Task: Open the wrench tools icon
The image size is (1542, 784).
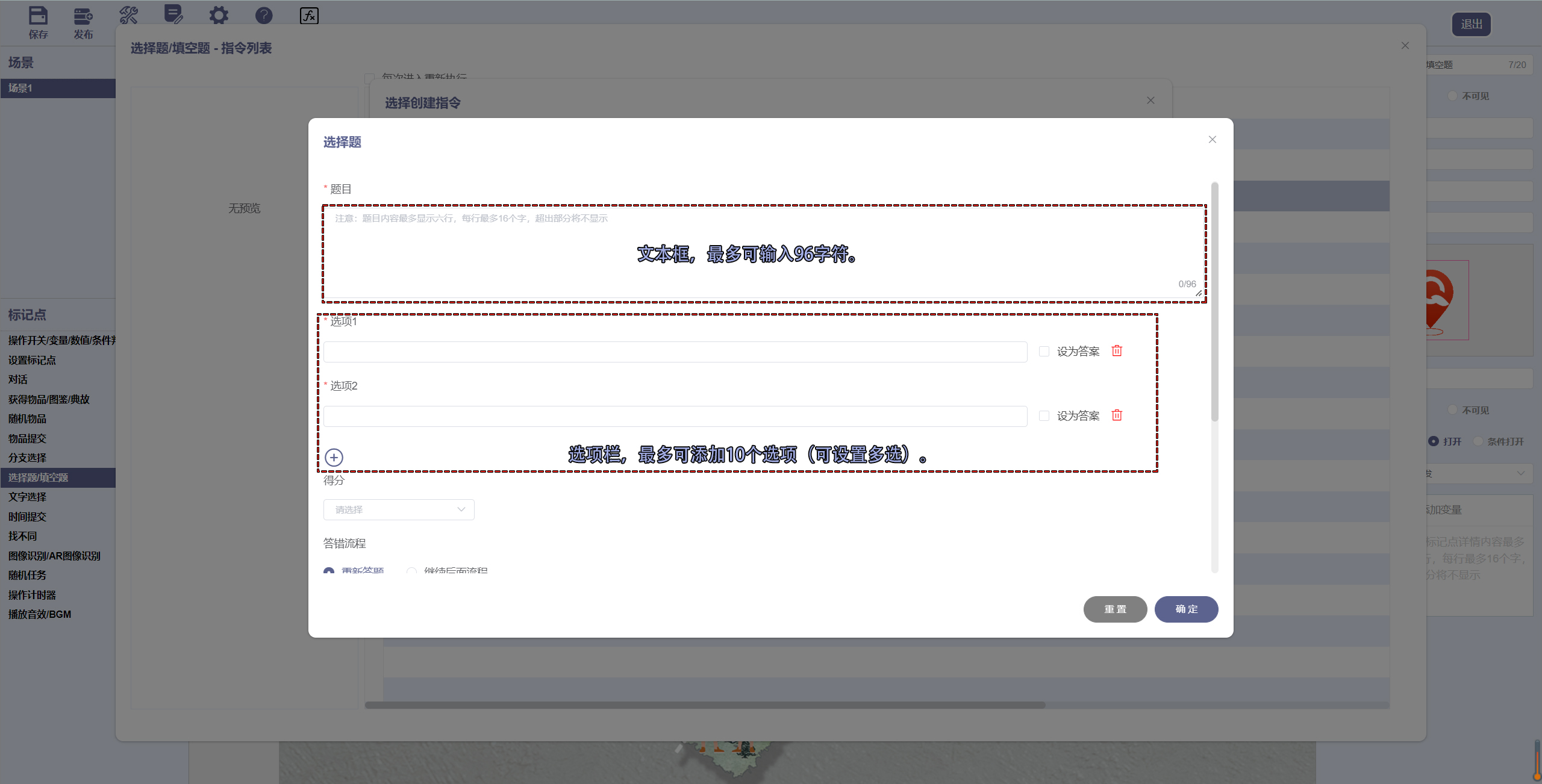Action: [x=128, y=16]
